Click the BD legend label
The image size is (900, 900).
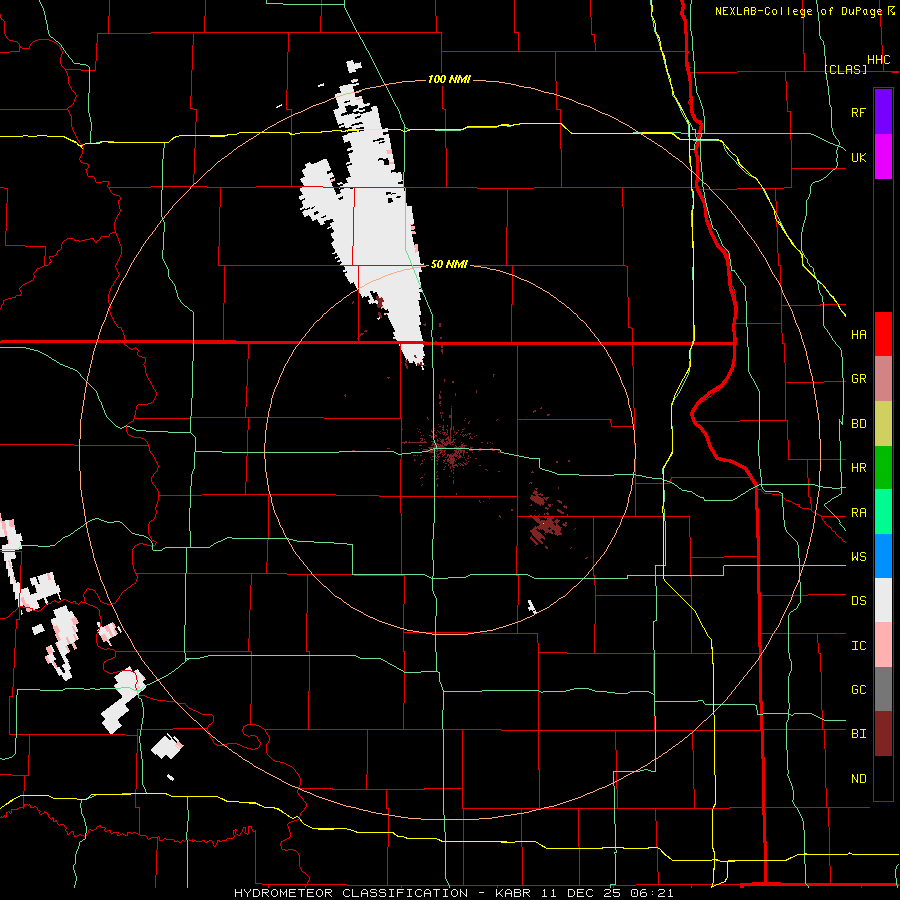(858, 424)
